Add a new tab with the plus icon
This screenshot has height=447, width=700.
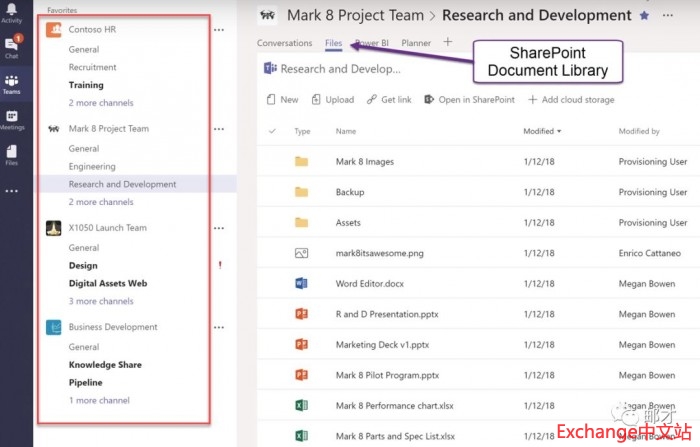447,42
